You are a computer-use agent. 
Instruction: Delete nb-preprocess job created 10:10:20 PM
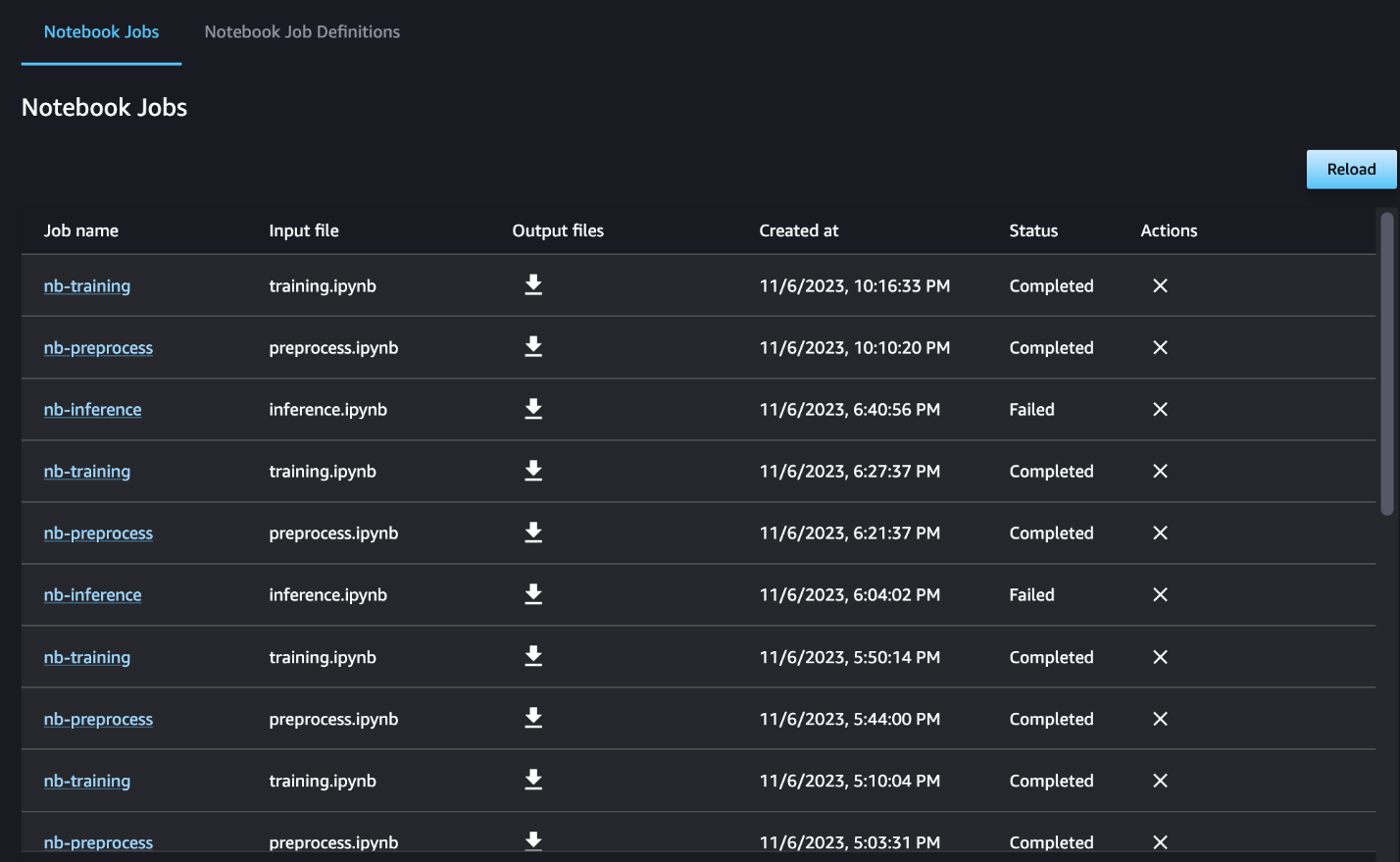(x=1160, y=347)
